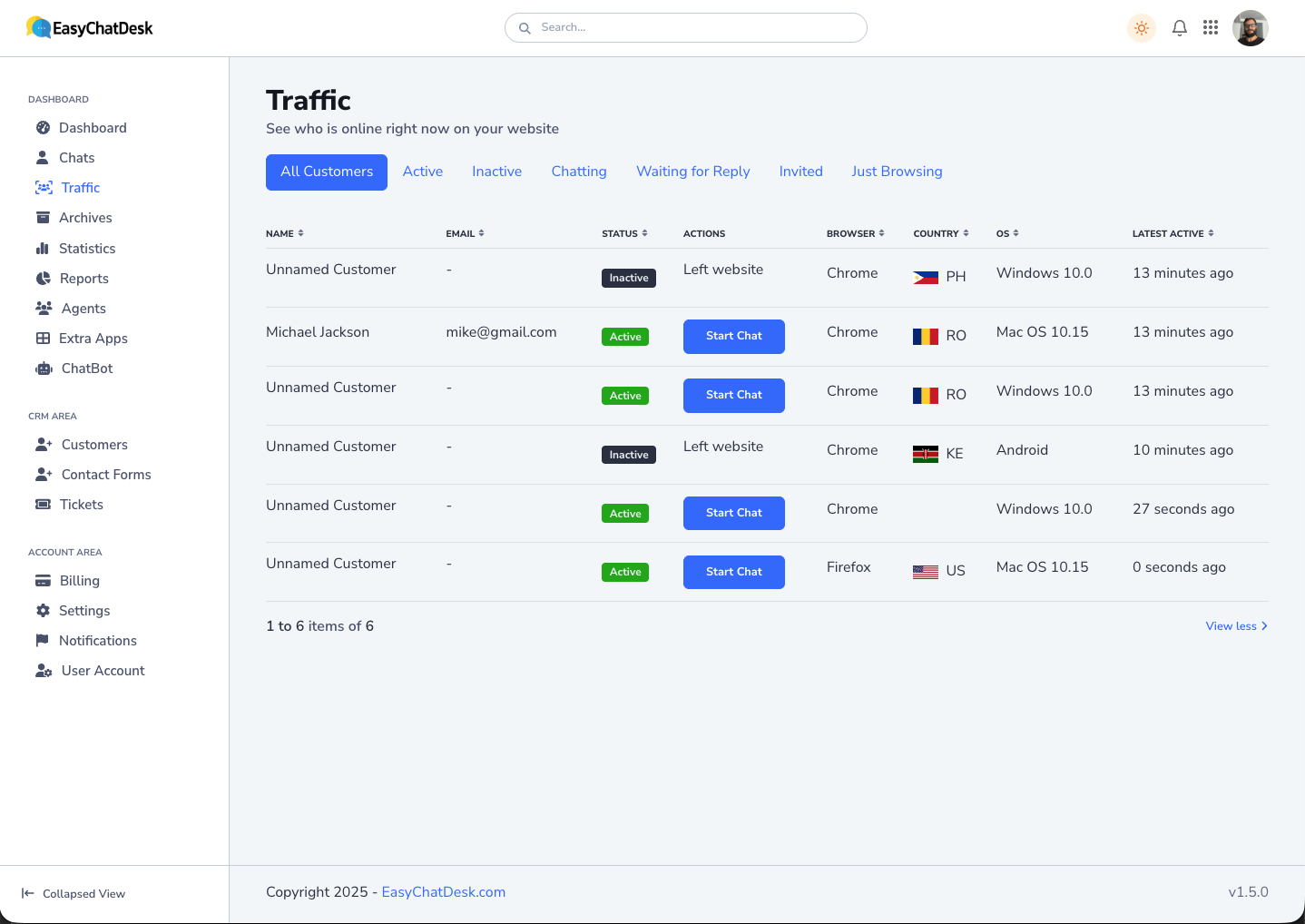
Task: Sort the table by Latest Active column
Action: click(x=1173, y=233)
